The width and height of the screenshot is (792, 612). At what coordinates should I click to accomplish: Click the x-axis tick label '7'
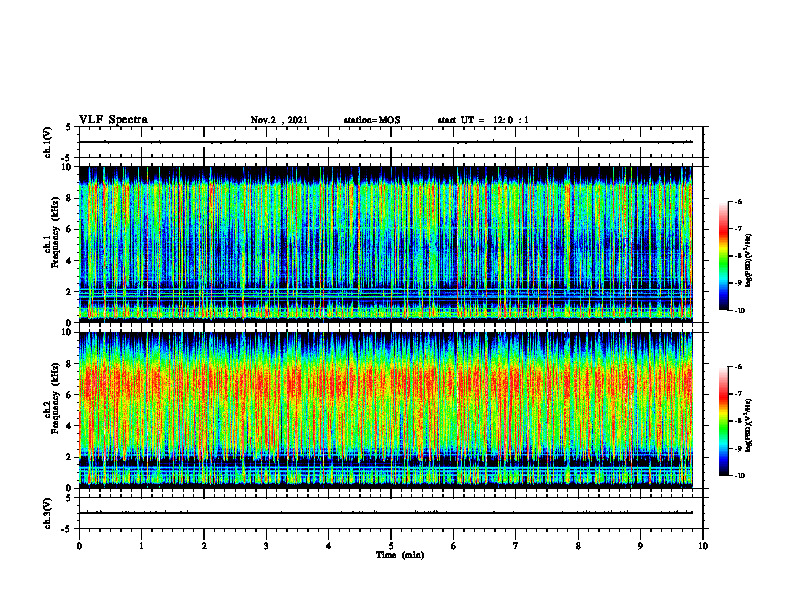516,546
